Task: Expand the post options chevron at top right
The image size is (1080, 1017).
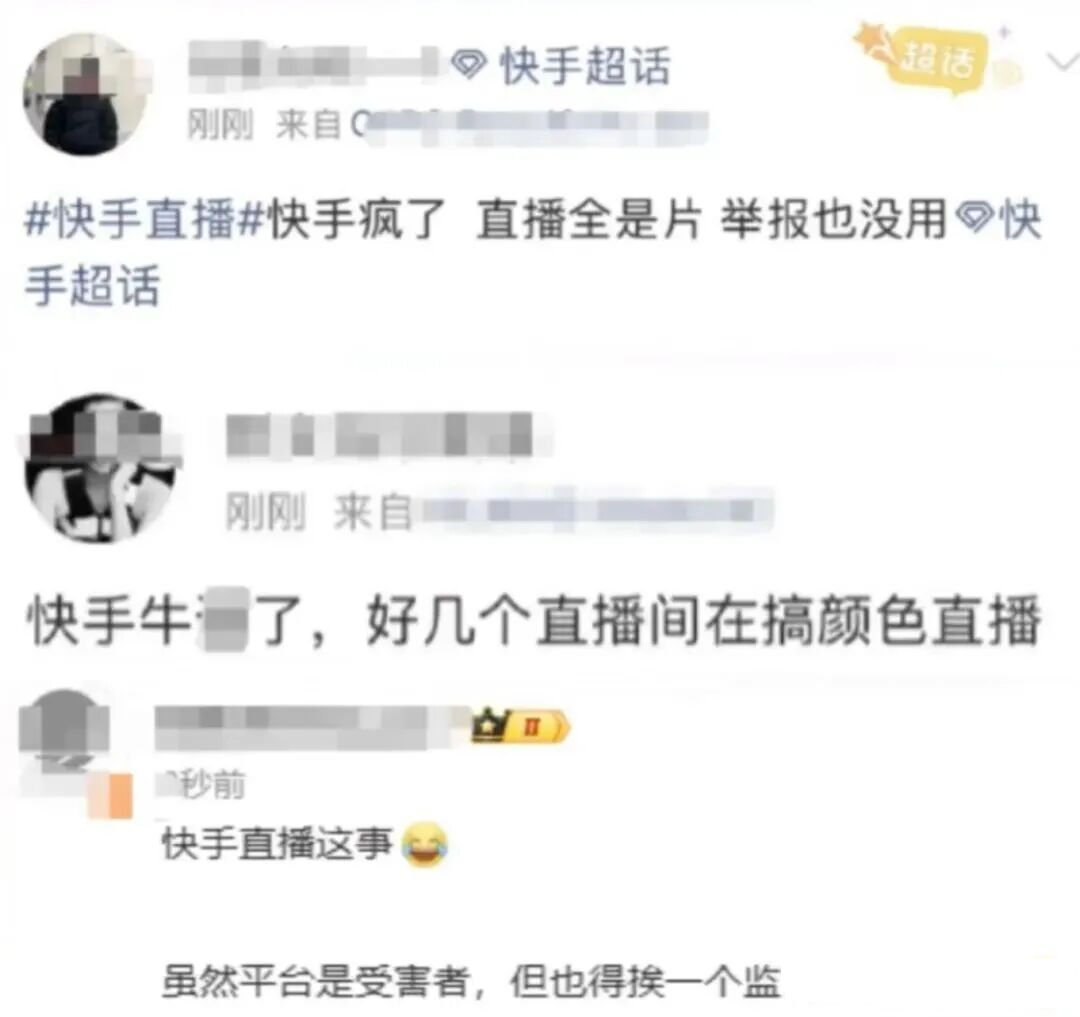Action: point(1063,62)
